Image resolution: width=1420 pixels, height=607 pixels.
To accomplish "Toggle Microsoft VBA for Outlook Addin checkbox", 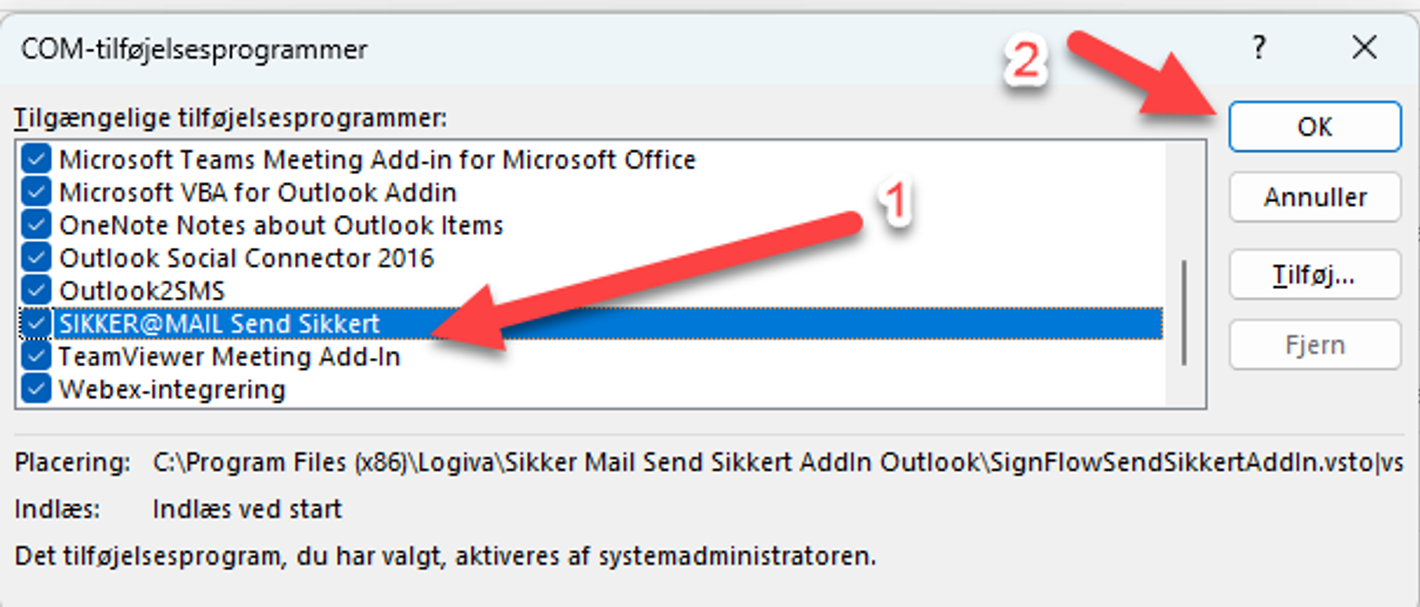I will [37, 192].
